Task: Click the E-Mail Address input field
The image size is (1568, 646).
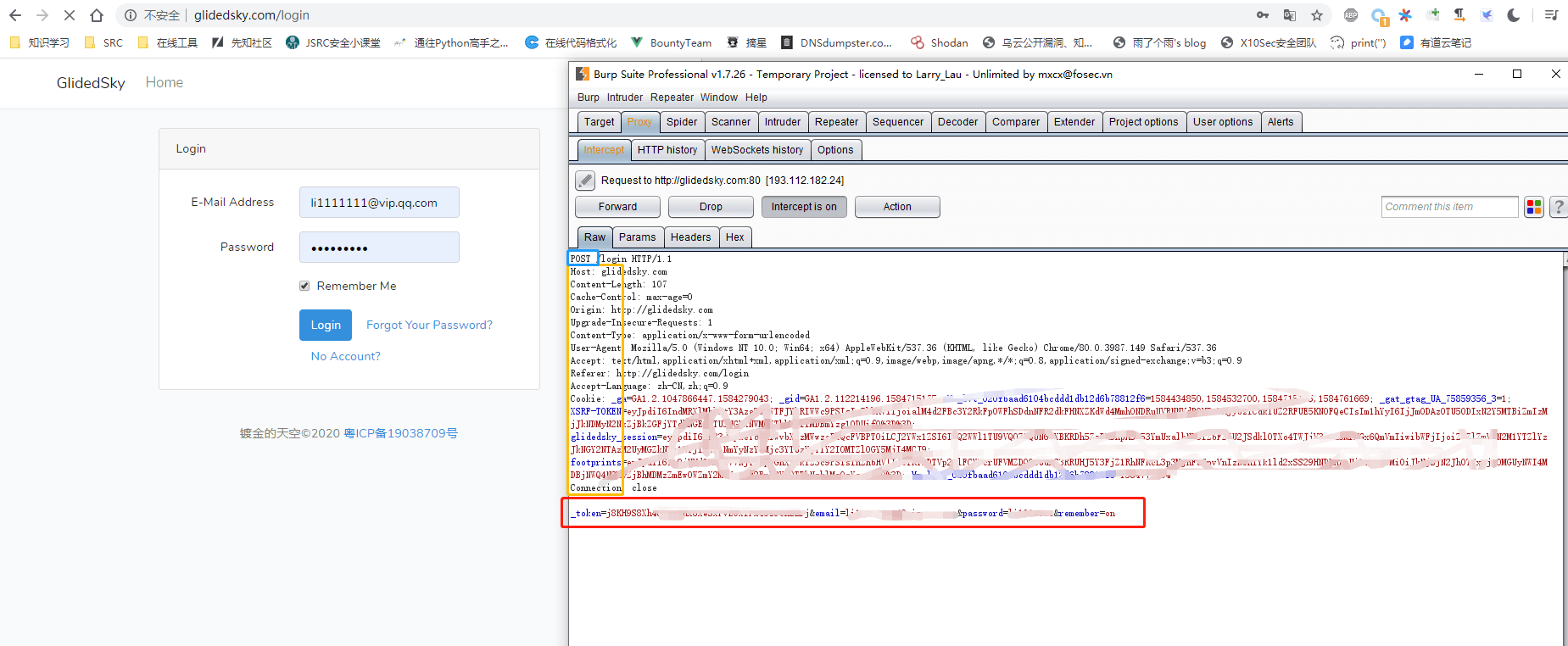Action: coord(379,203)
